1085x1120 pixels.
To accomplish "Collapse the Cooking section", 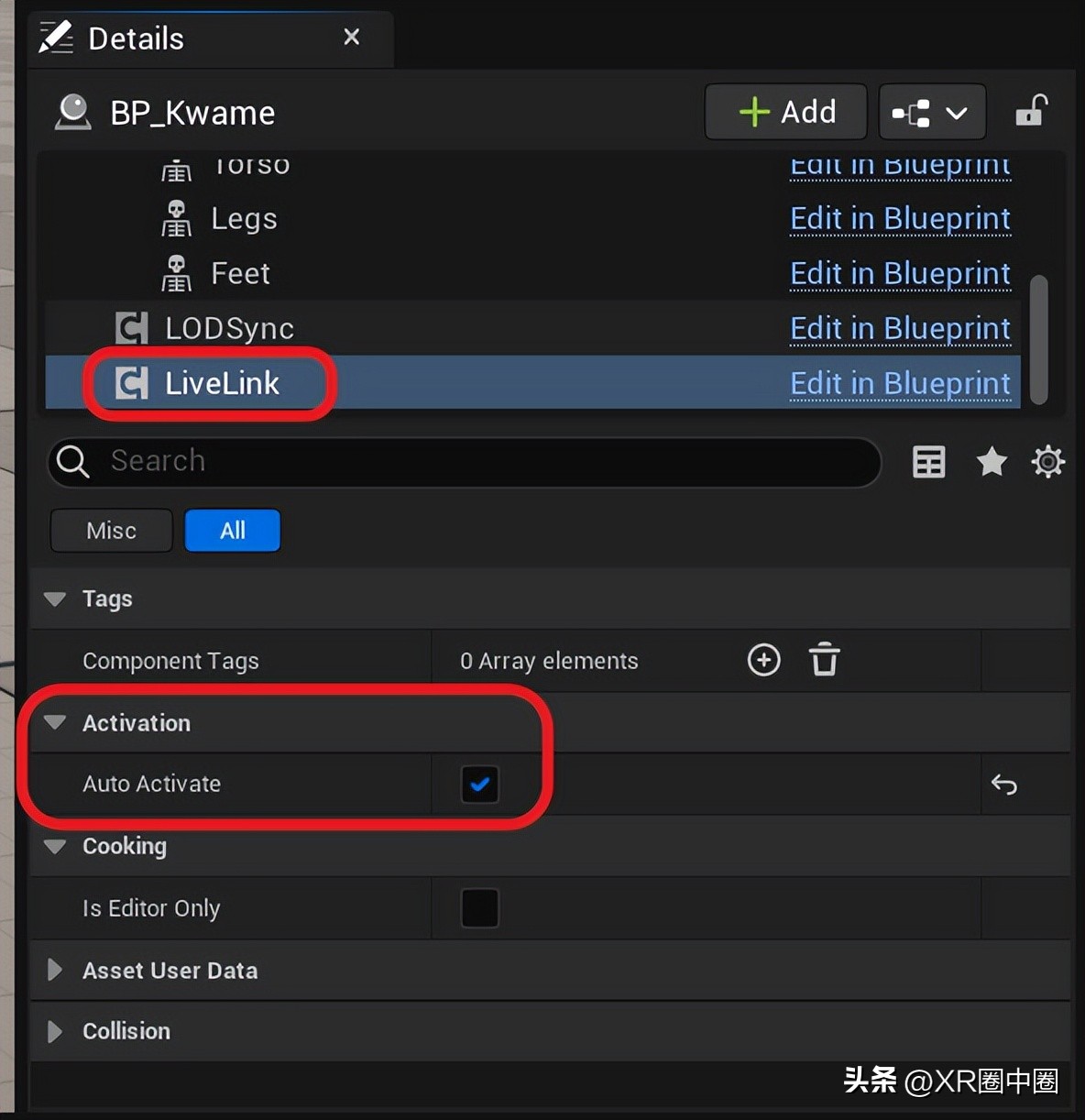I will [x=55, y=846].
